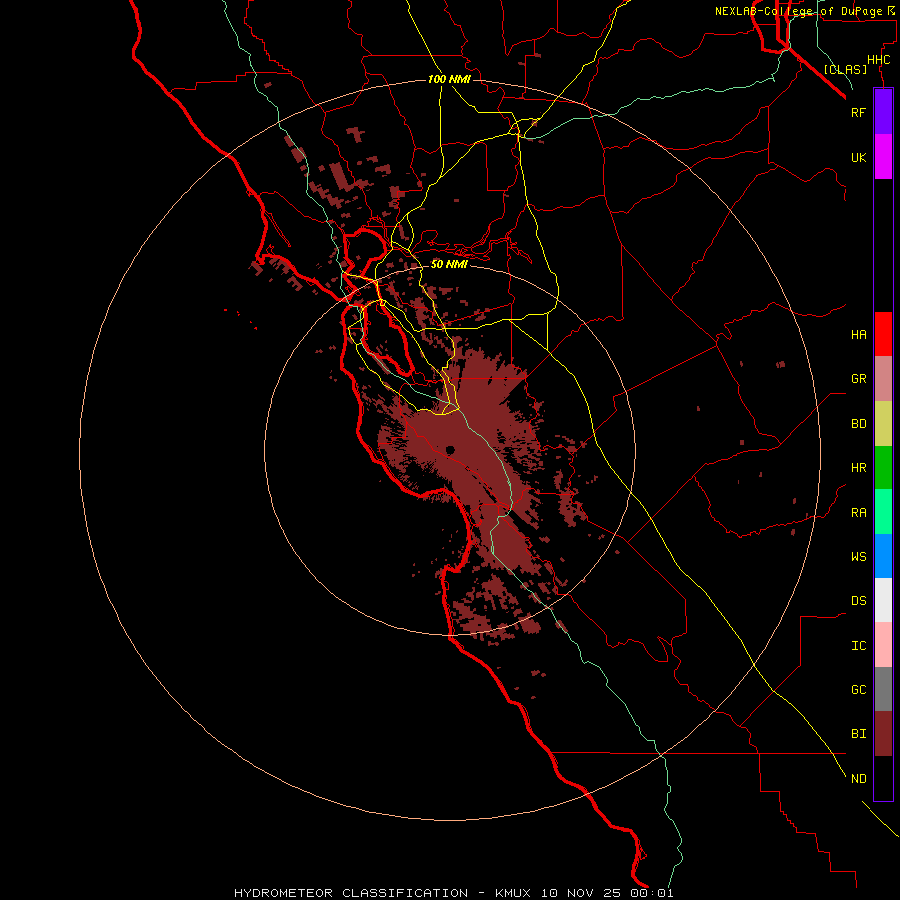Screen dimensions: 900x900
Task: Click the KMUX radar site identifier
Action: [x=515, y=893]
